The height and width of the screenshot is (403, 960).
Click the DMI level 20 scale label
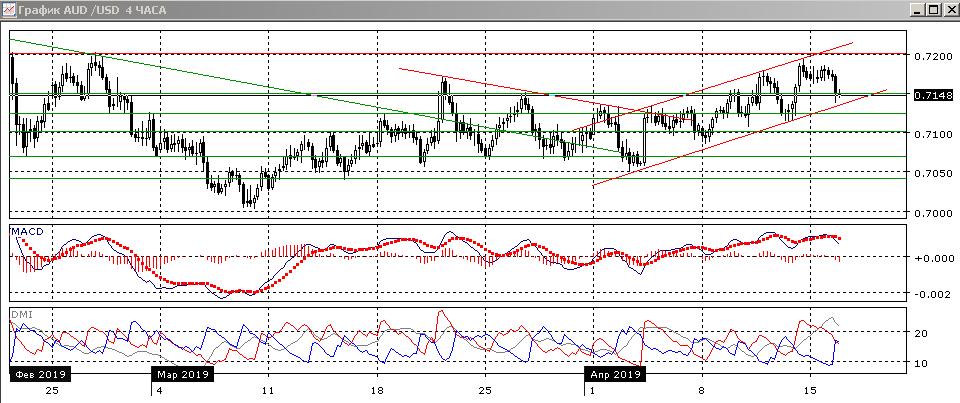[x=925, y=334]
